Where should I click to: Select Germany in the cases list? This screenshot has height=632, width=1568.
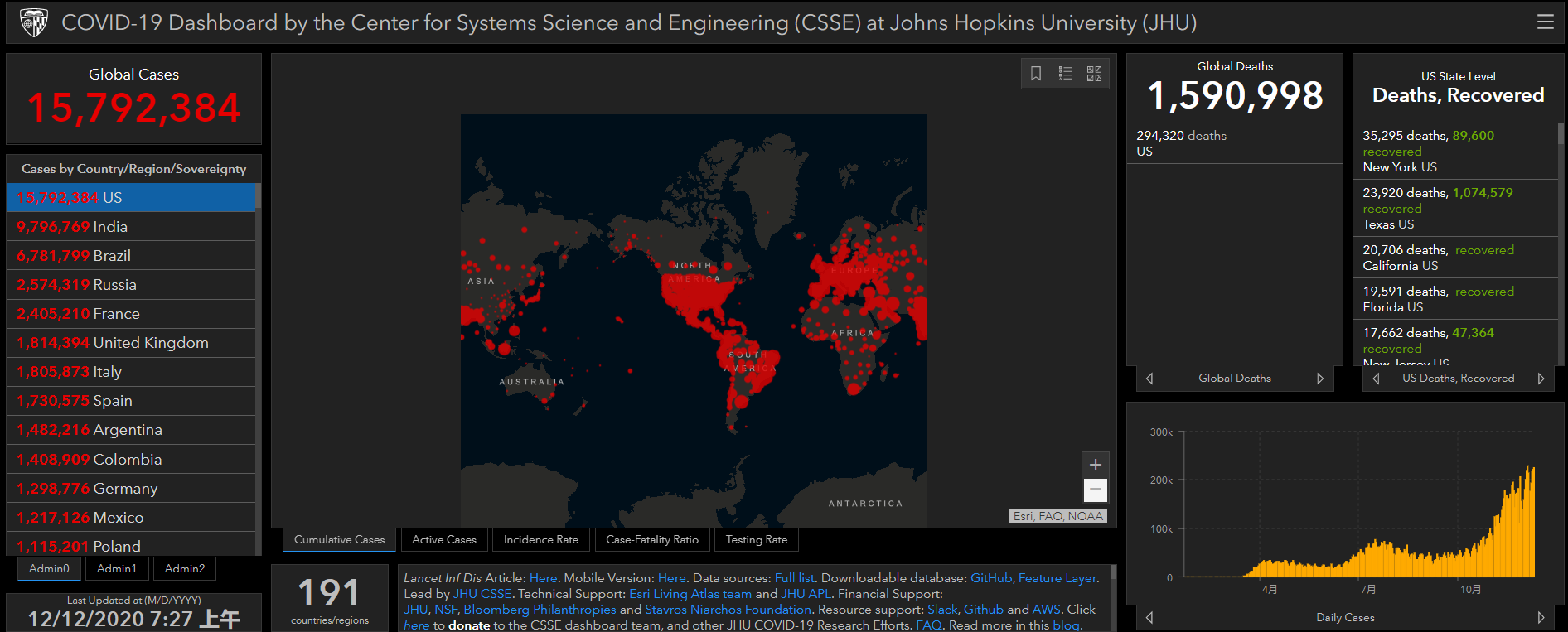pos(131,489)
